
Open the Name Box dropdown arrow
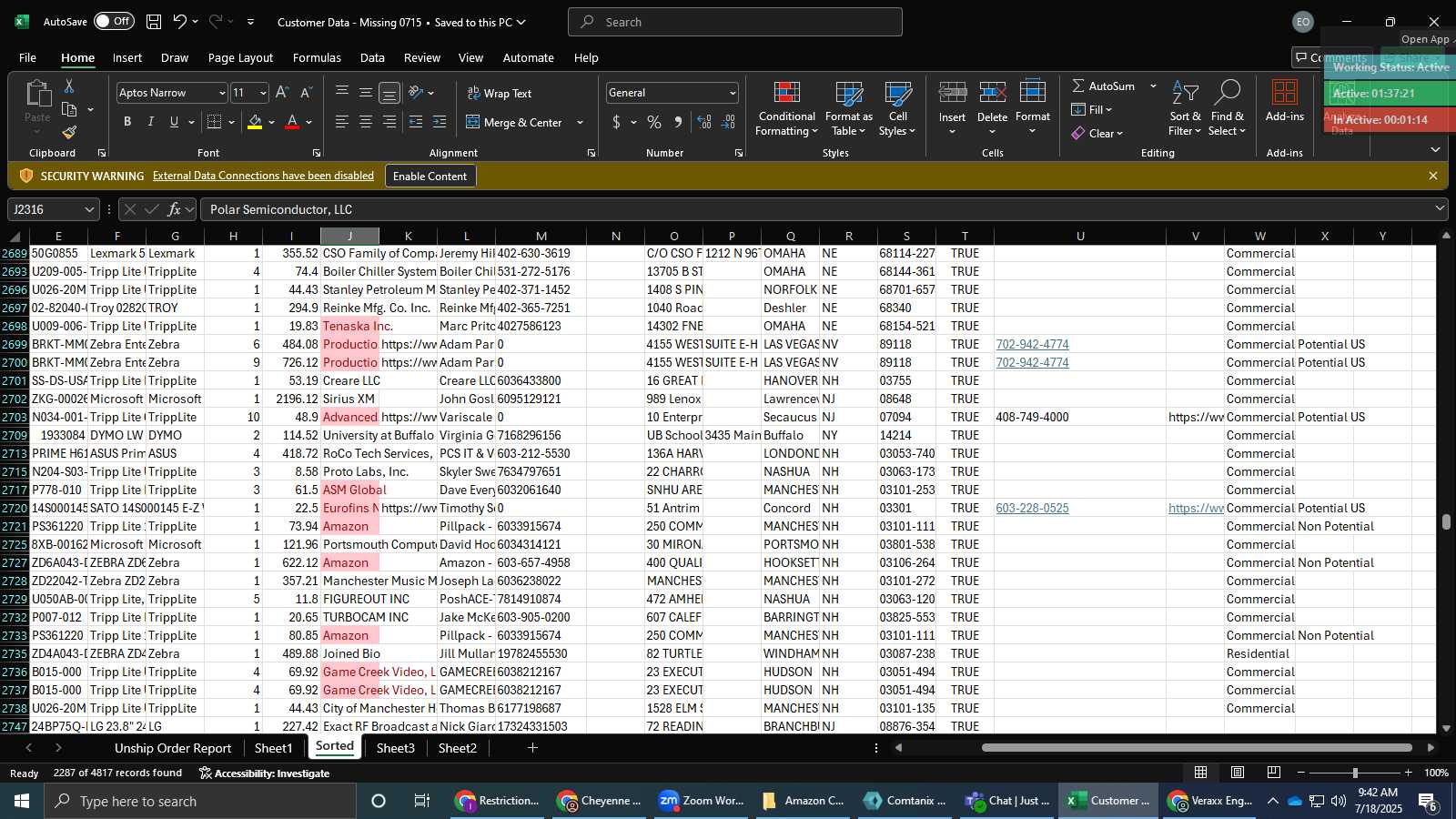(88, 209)
